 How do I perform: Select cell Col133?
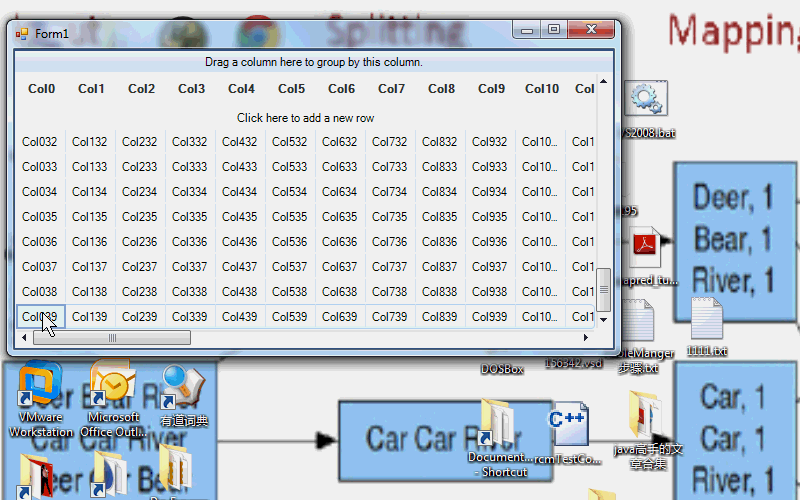pos(89,166)
